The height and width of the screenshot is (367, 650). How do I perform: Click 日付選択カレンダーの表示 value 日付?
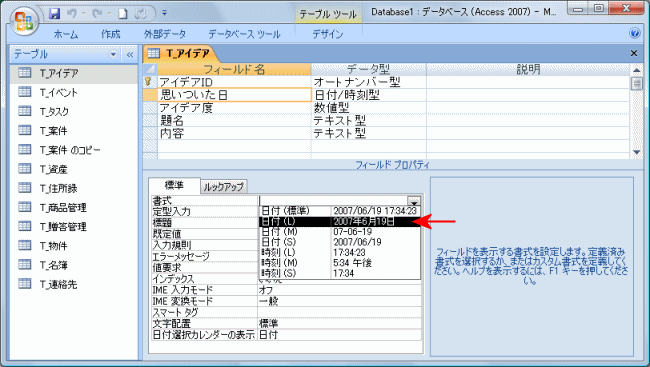[339, 335]
